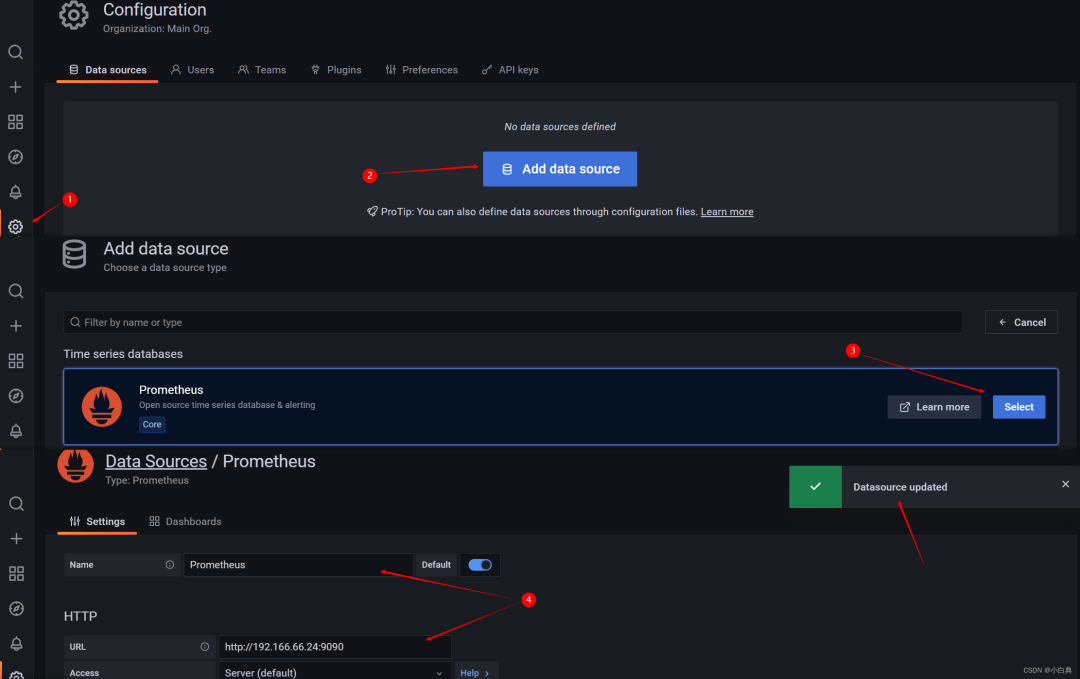Open dashboards grid icon in Add data source page sidebar
This screenshot has width=1080, height=679.
16,361
